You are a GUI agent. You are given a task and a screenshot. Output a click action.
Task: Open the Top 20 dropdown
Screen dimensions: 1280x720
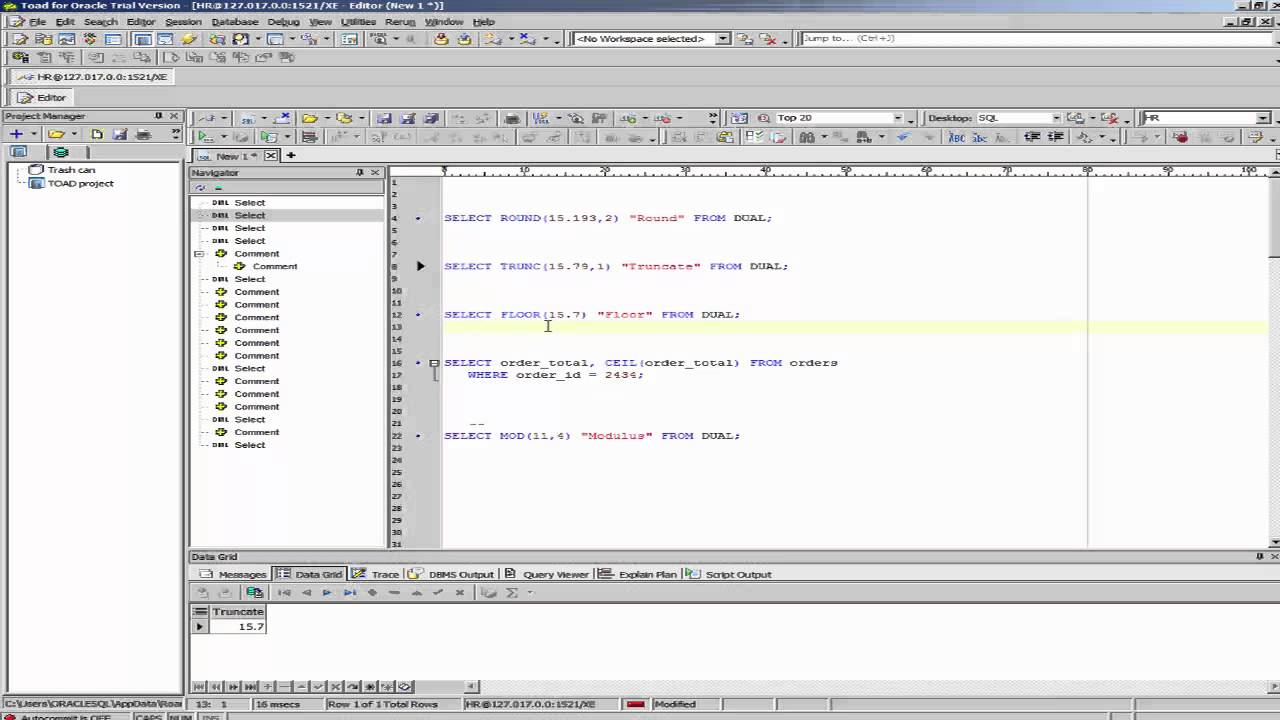pos(897,118)
